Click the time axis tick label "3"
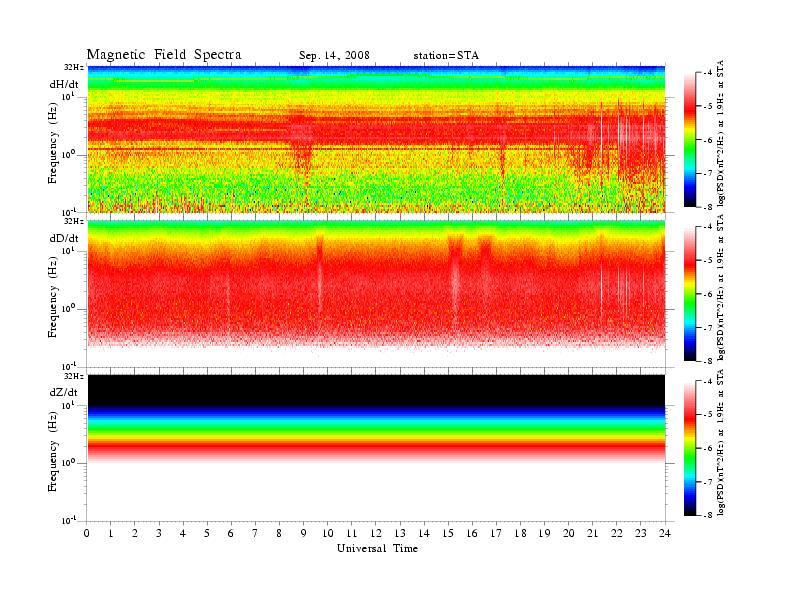792x612 pixels. (159, 533)
